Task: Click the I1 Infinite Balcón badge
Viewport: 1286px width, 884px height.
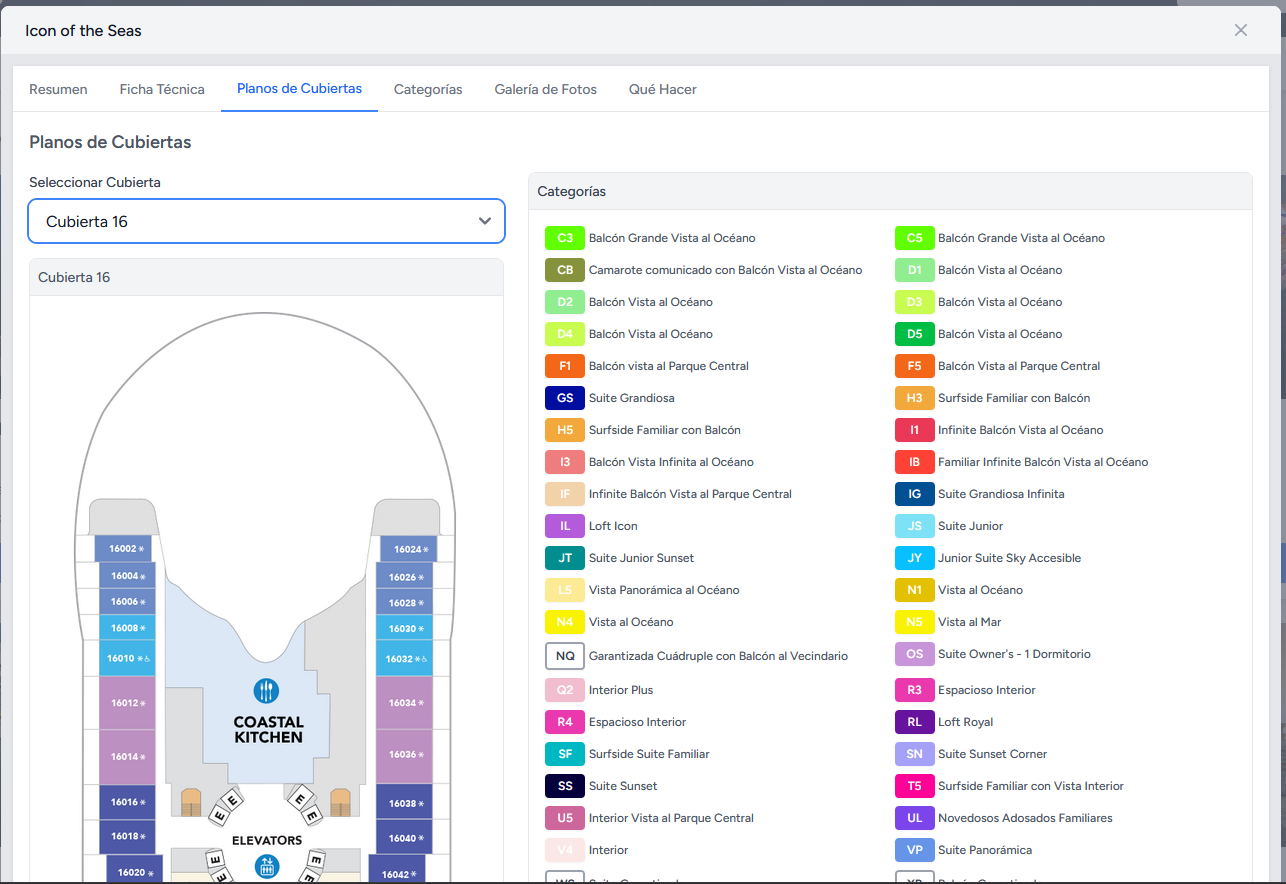Action: click(914, 429)
